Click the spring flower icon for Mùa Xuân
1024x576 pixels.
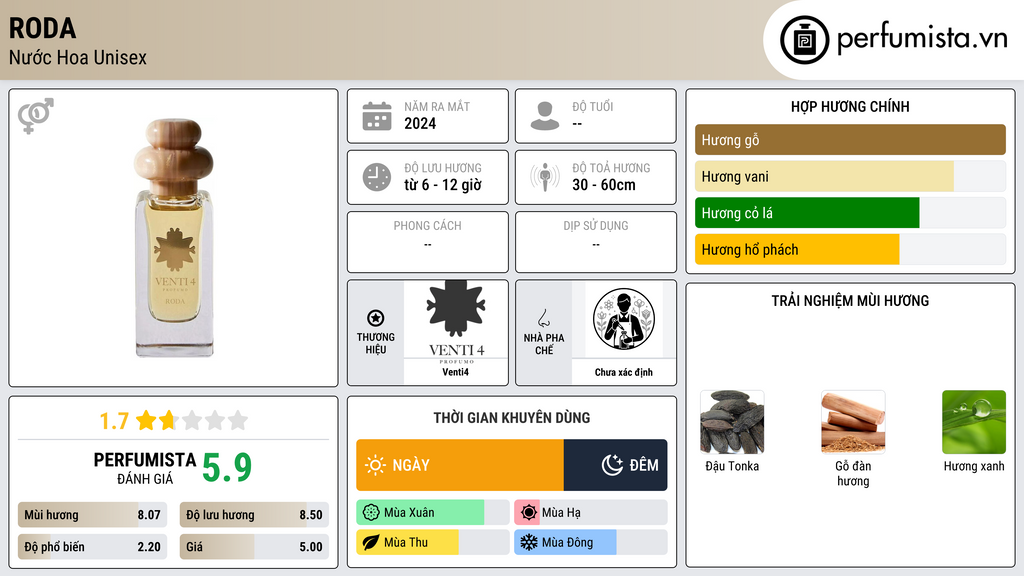coord(371,513)
